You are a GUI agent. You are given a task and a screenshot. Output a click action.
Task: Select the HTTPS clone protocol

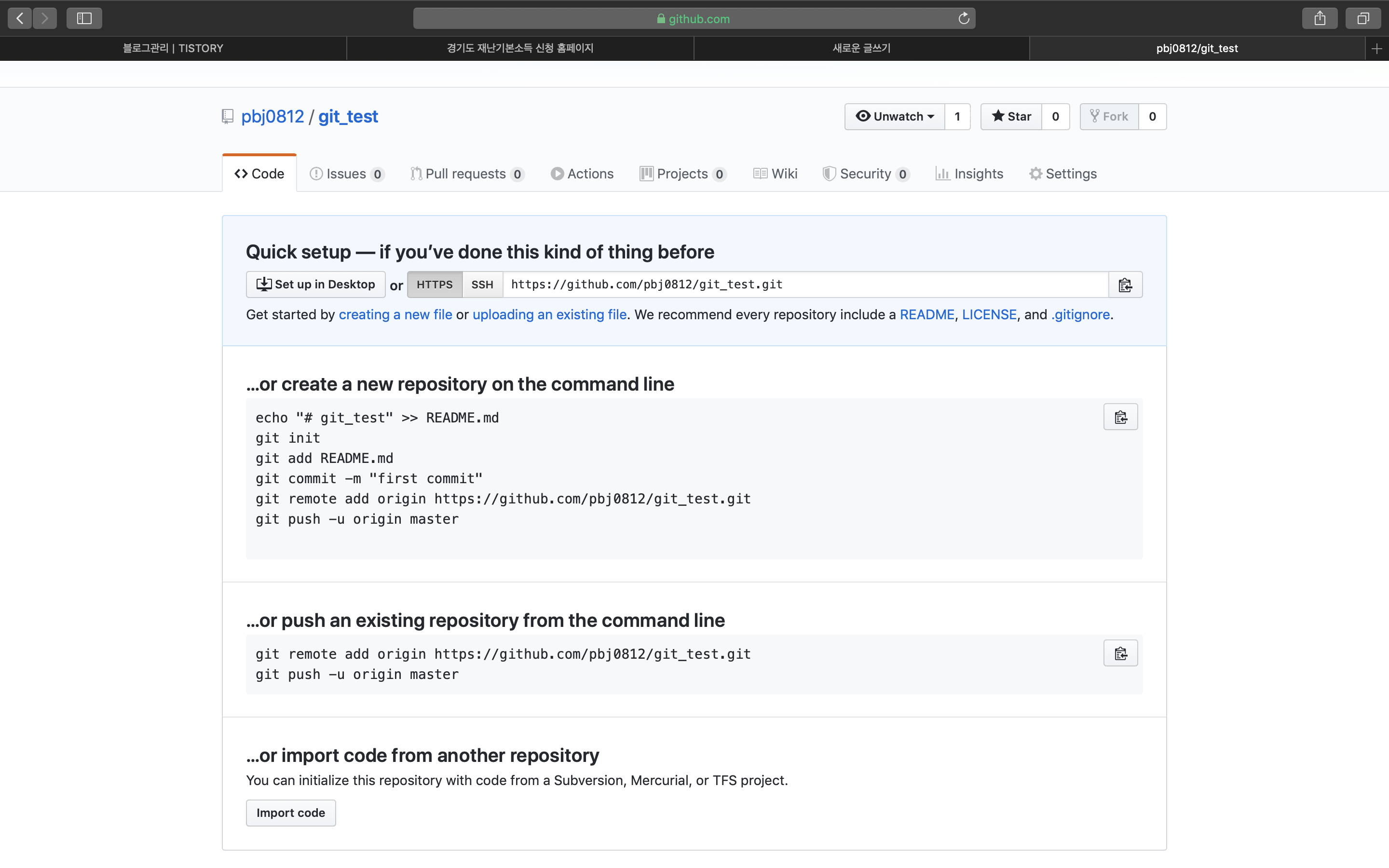point(435,285)
